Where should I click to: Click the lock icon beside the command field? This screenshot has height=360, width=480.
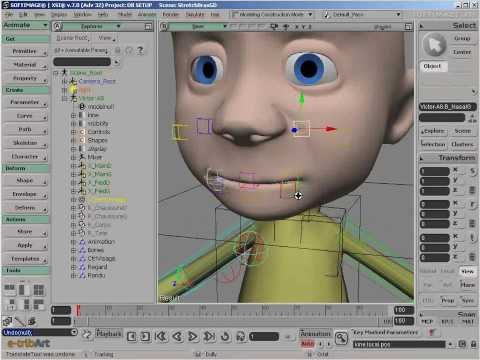coord(473,344)
